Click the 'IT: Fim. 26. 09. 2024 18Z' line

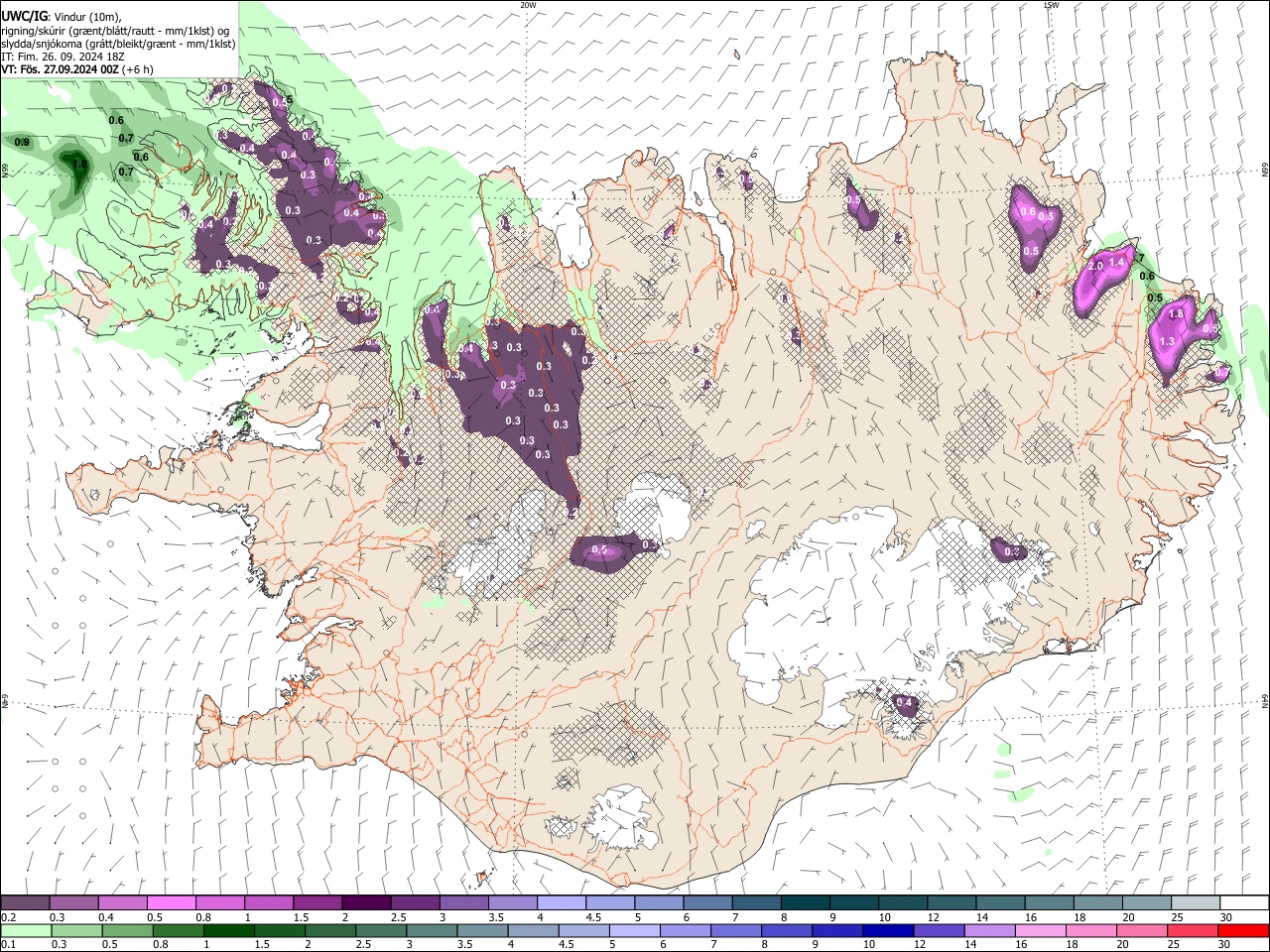pyautogui.click(x=63, y=57)
